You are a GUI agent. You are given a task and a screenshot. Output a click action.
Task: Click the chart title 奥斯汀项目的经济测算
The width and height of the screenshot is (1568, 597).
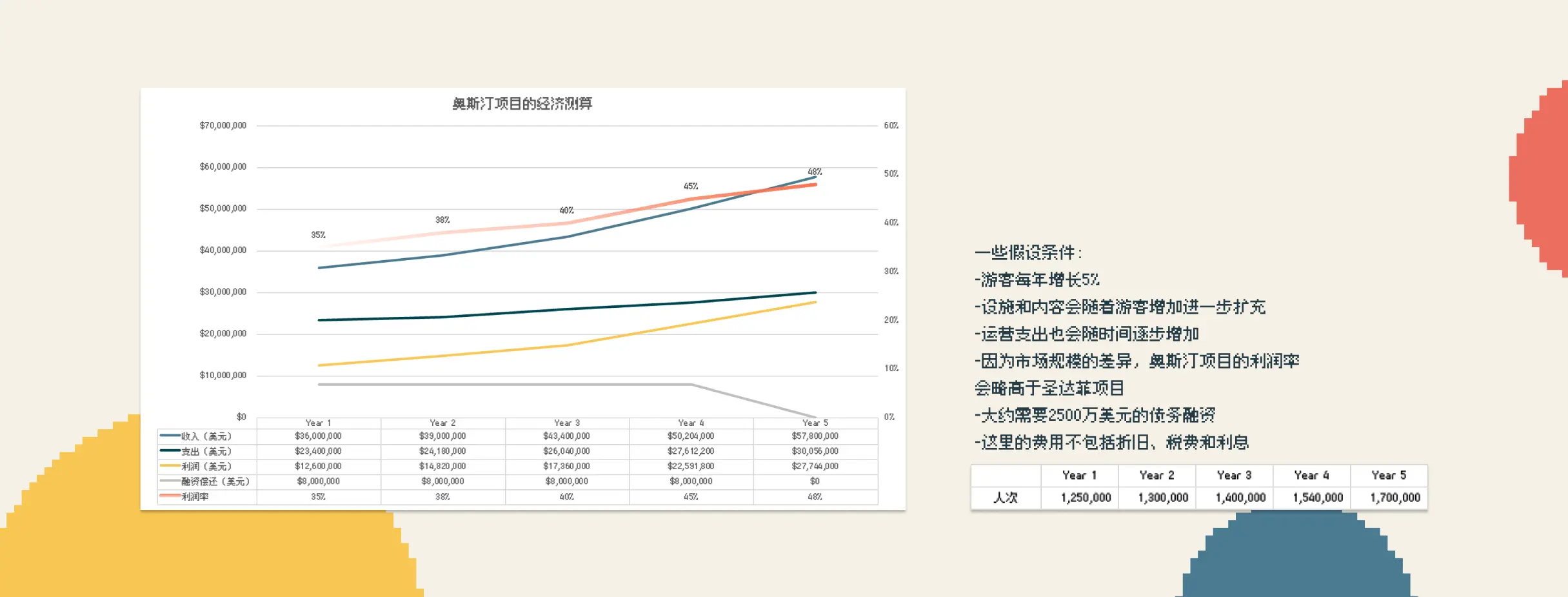pos(522,103)
